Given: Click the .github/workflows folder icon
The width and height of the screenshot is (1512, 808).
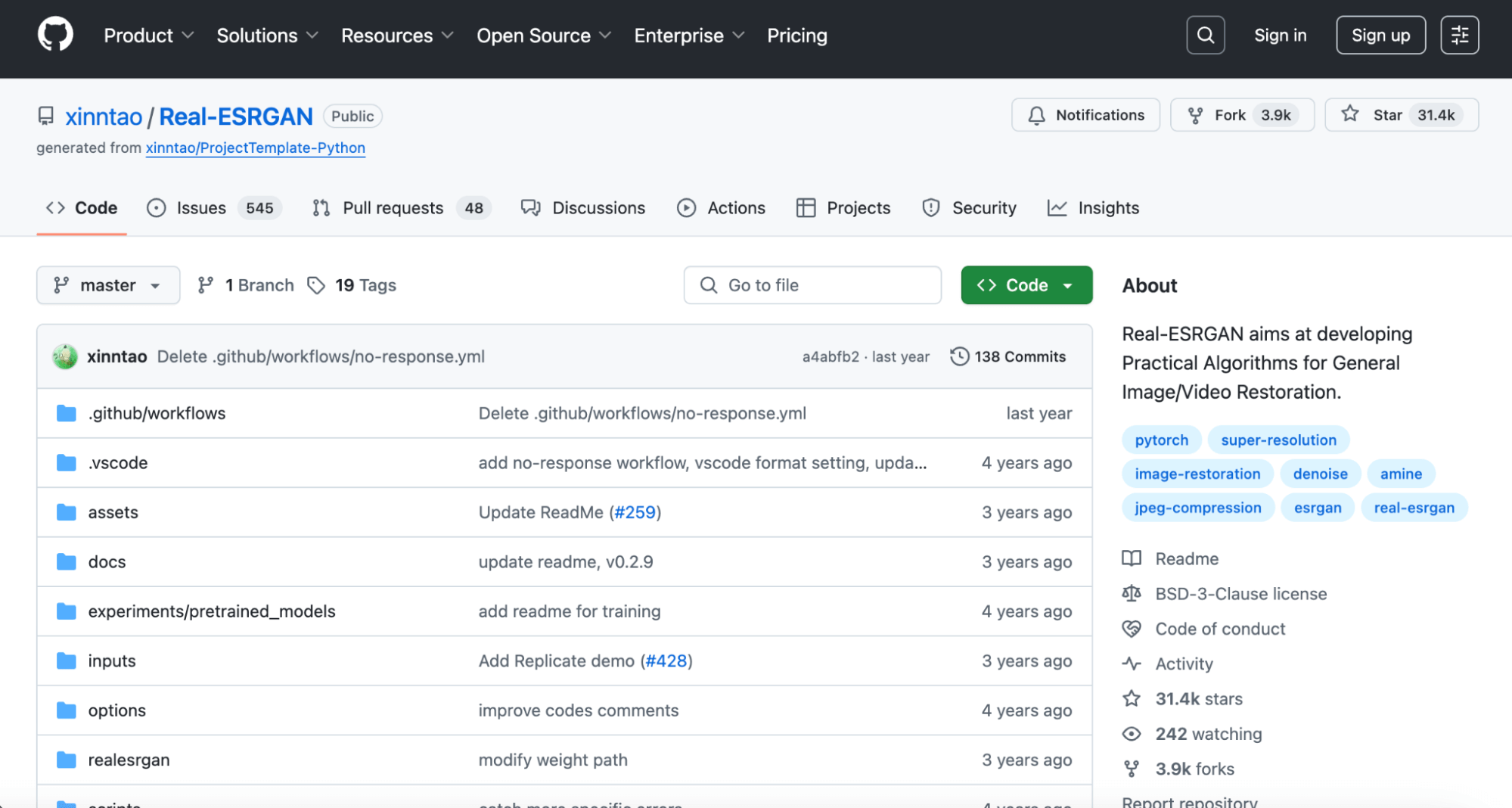Looking at the screenshot, I should coord(67,413).
